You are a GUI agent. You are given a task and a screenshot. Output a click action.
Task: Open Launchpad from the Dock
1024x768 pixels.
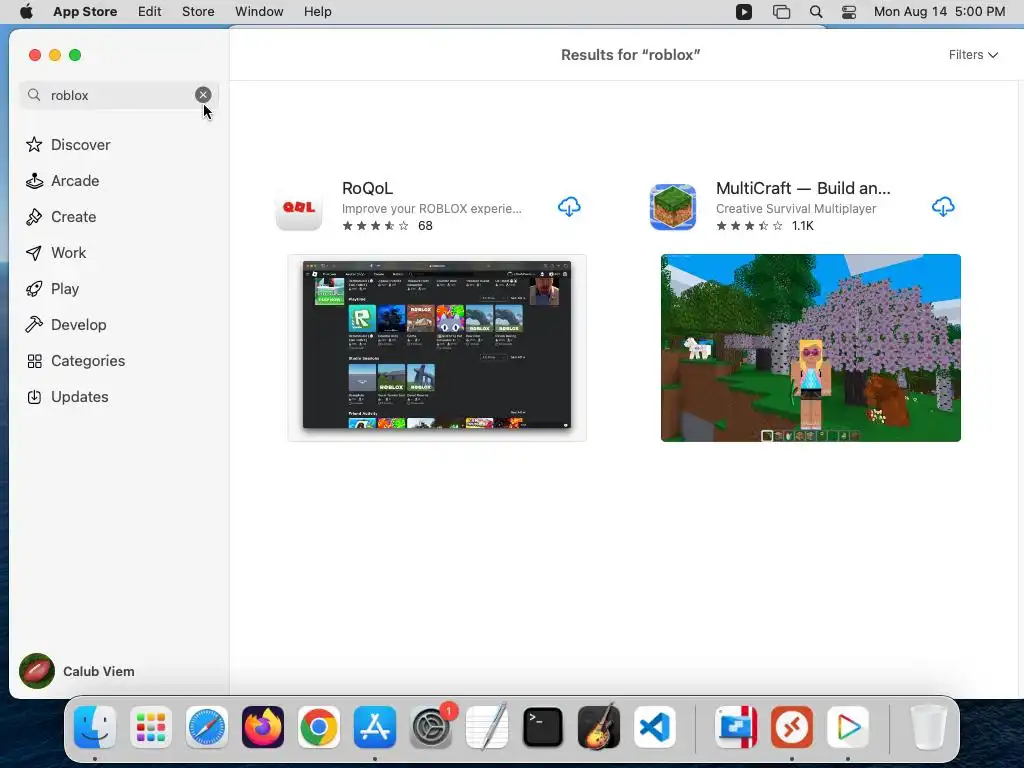tap(151, 727)
